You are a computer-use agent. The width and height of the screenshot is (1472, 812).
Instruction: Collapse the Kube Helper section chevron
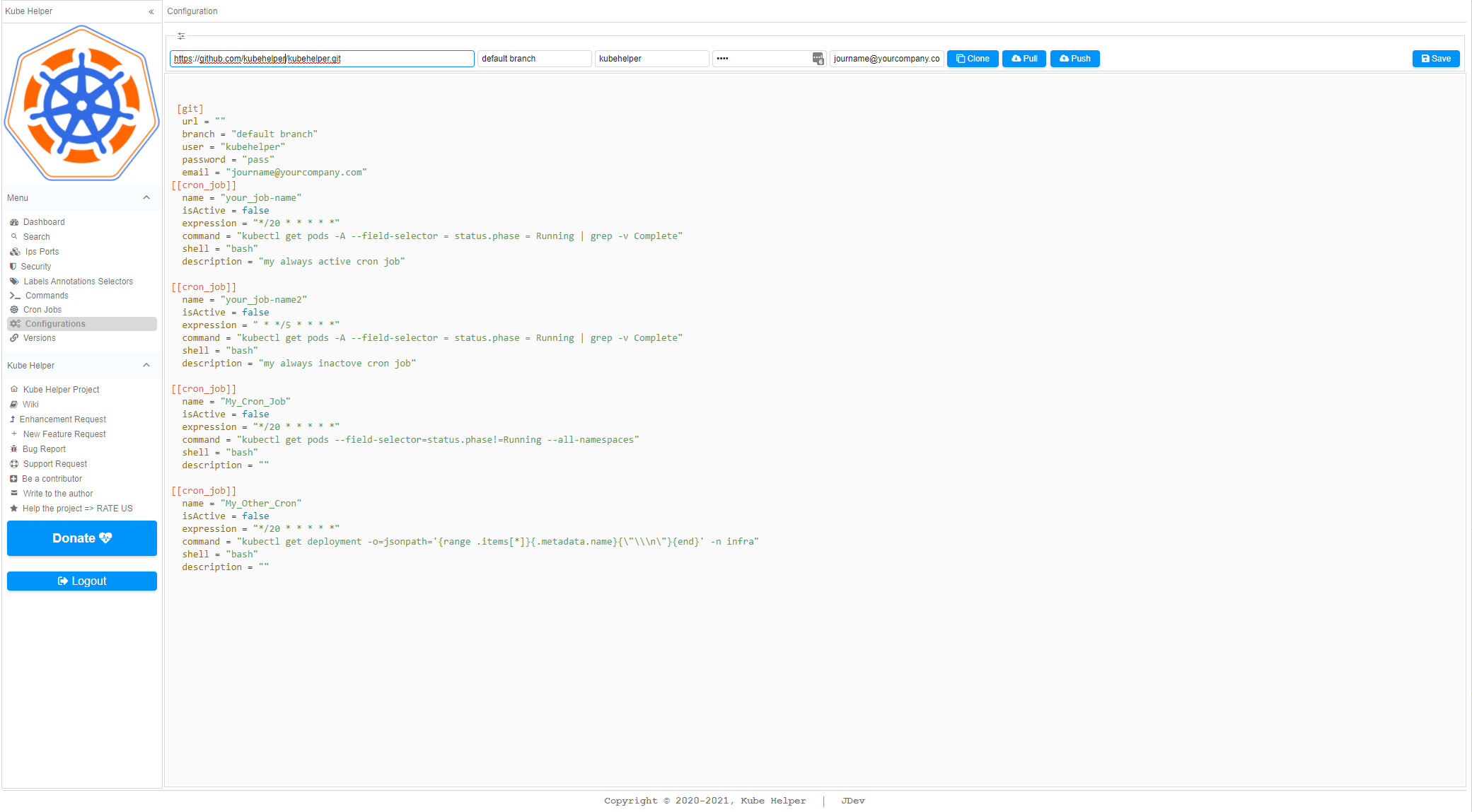point(146,365)
